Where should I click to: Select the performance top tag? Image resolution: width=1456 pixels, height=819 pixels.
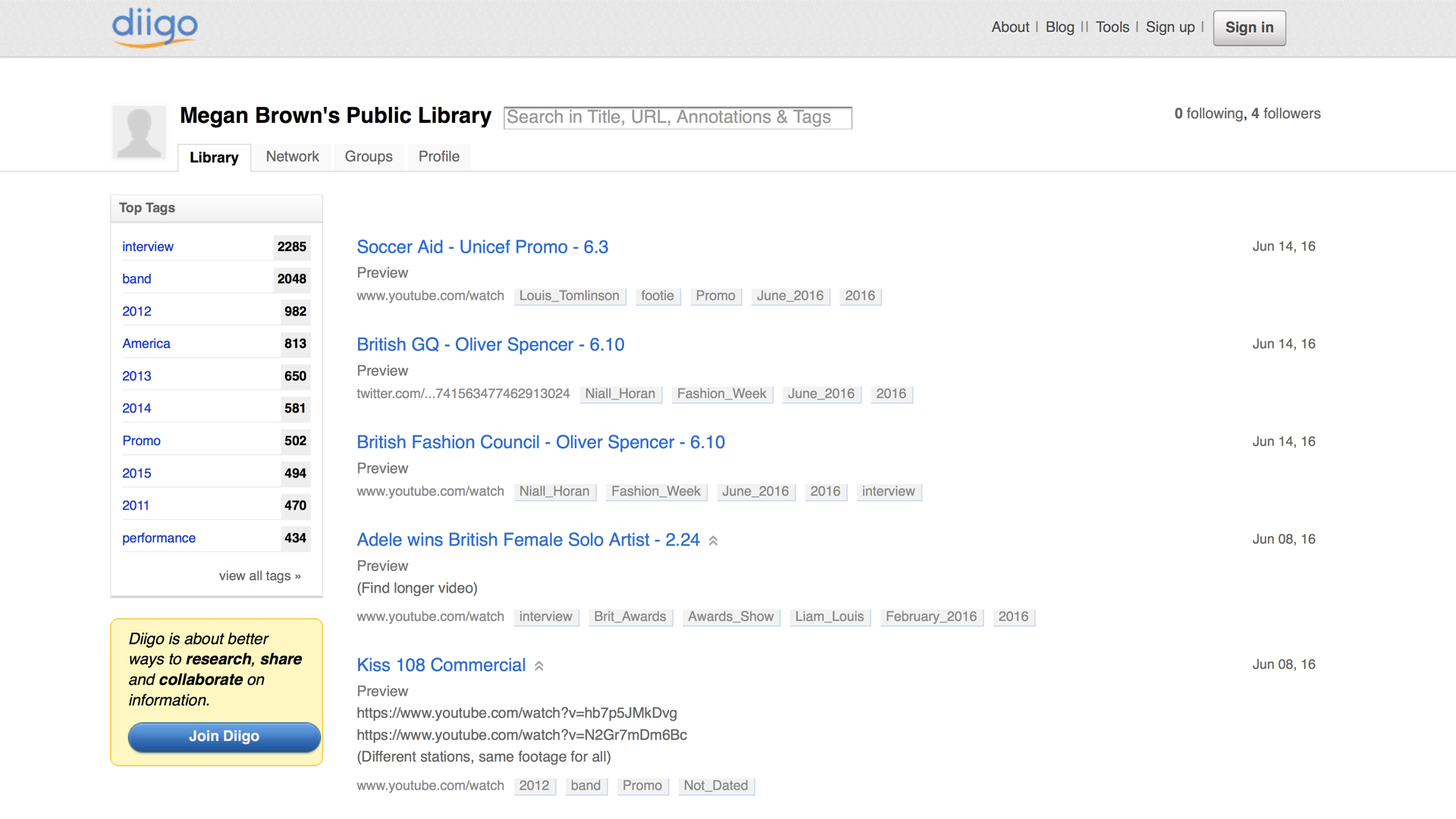(x=158, y=538)
